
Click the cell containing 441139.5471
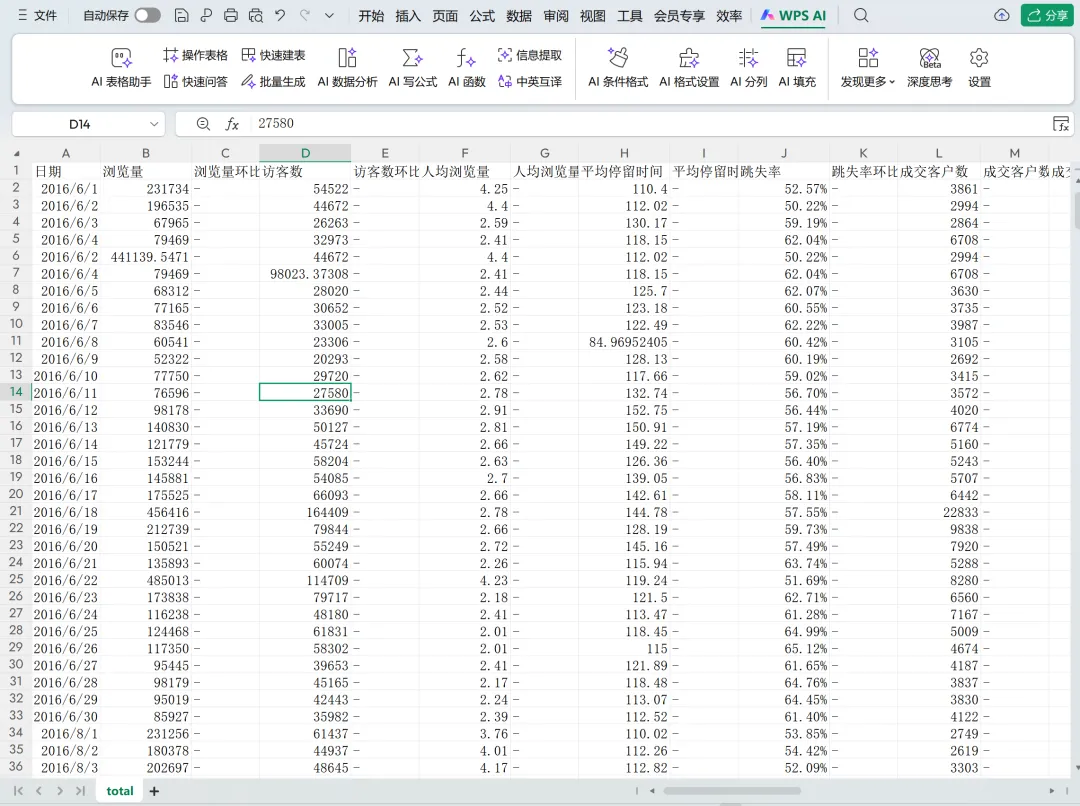click(x=146, y=256)
